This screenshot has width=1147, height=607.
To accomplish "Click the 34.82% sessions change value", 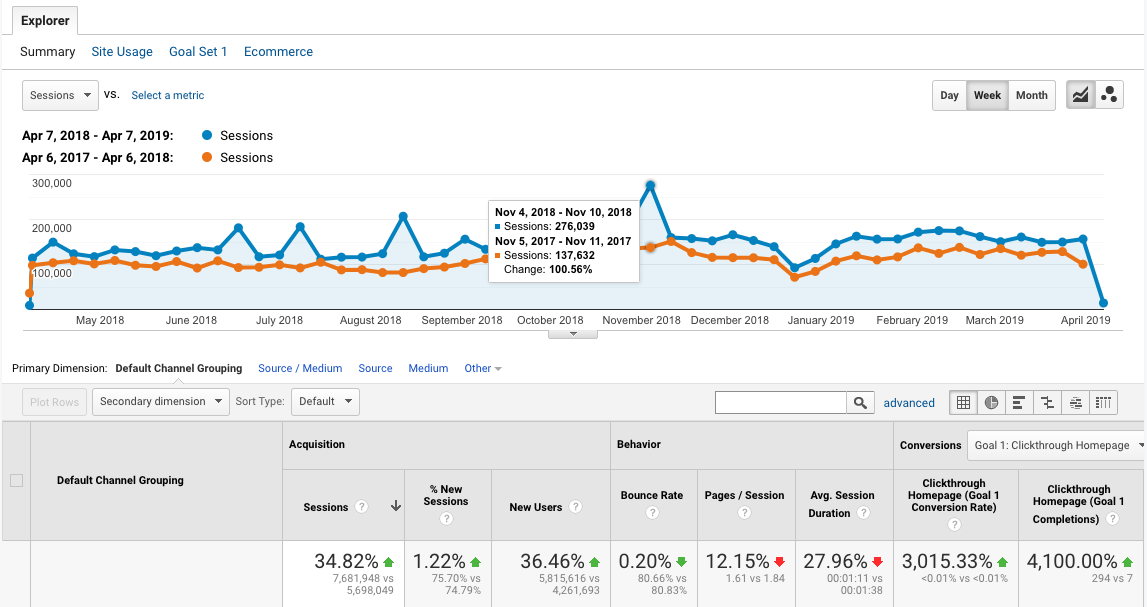I will [x=346, y=561].
